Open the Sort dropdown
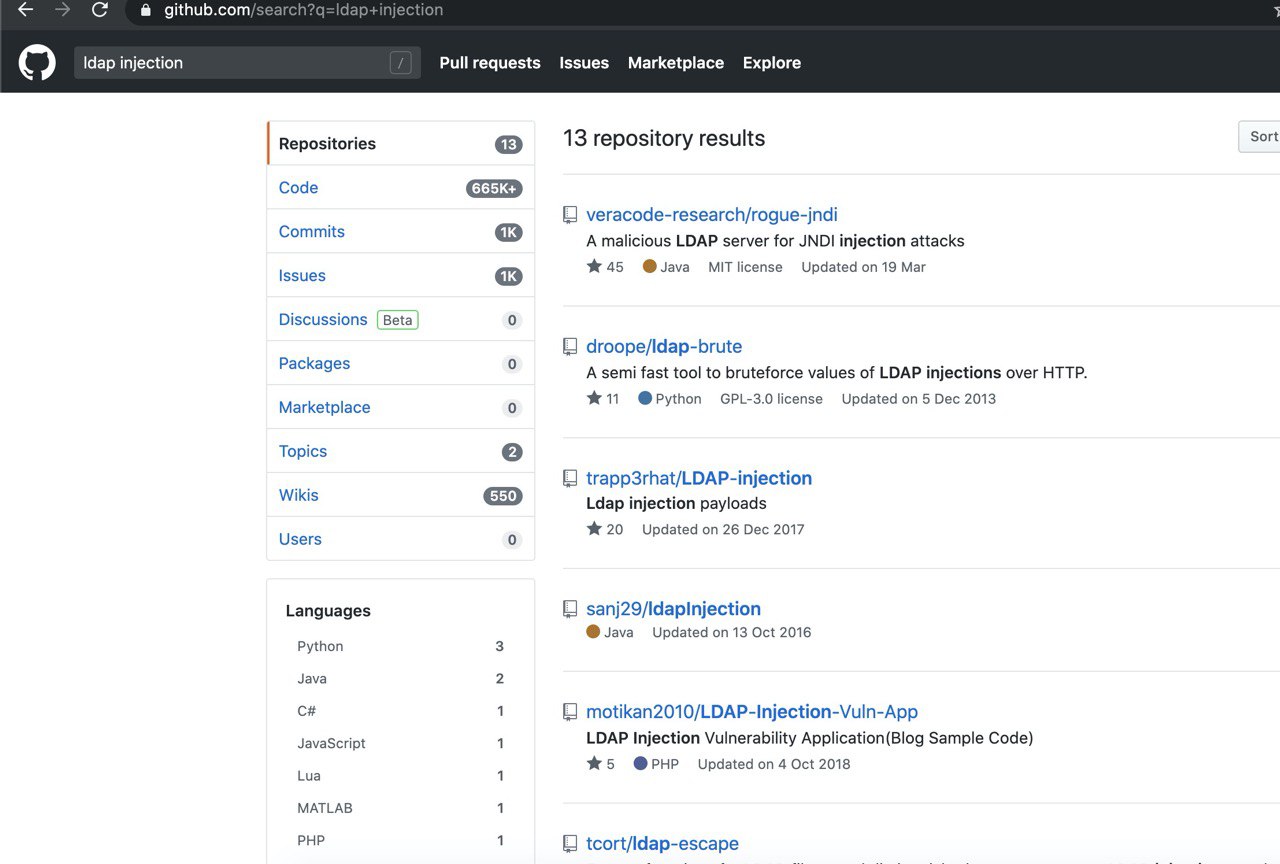This screenshot has height=864, width=1280. (1260, 137)
